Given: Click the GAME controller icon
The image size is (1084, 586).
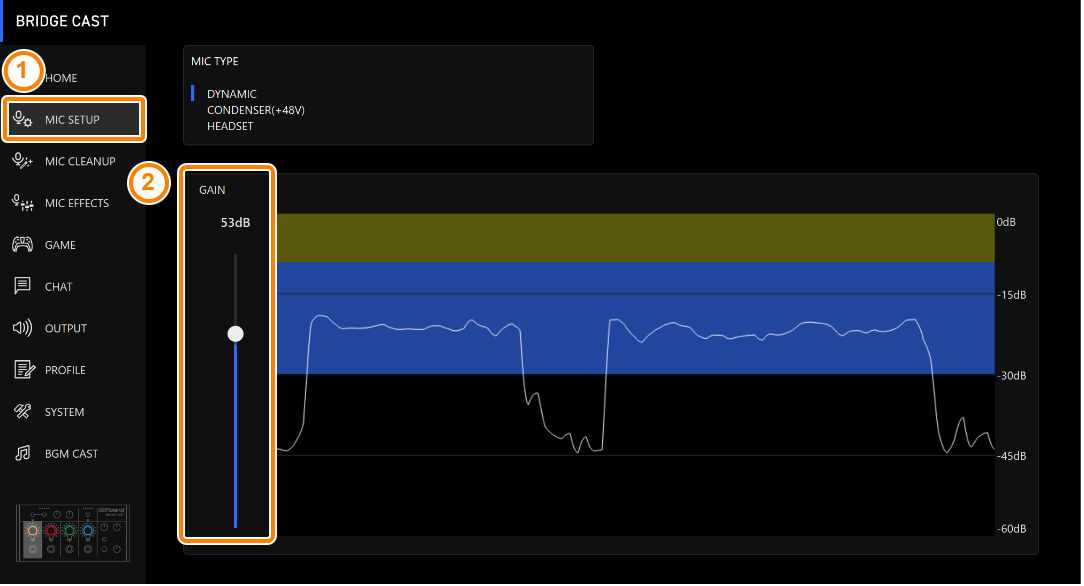Looking at the screenshot, I should pos(22,245).
